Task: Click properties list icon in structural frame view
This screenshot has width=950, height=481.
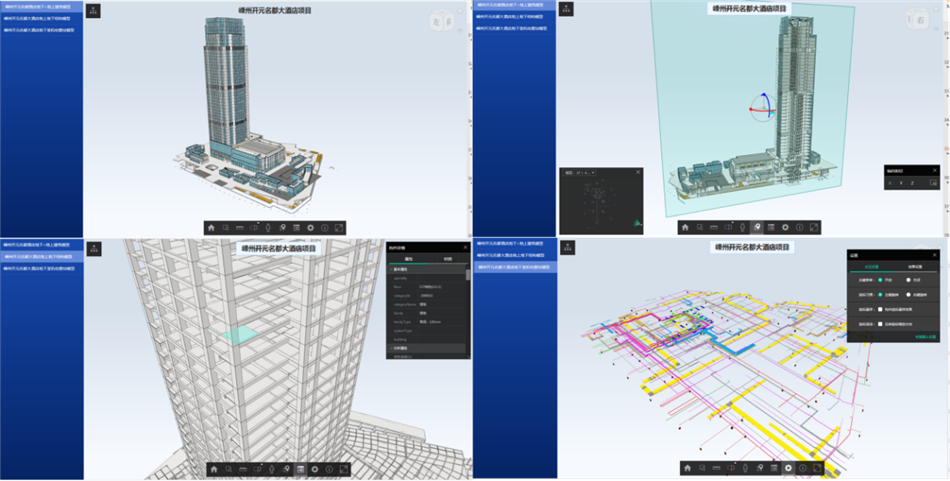Action: pos(301,468)
